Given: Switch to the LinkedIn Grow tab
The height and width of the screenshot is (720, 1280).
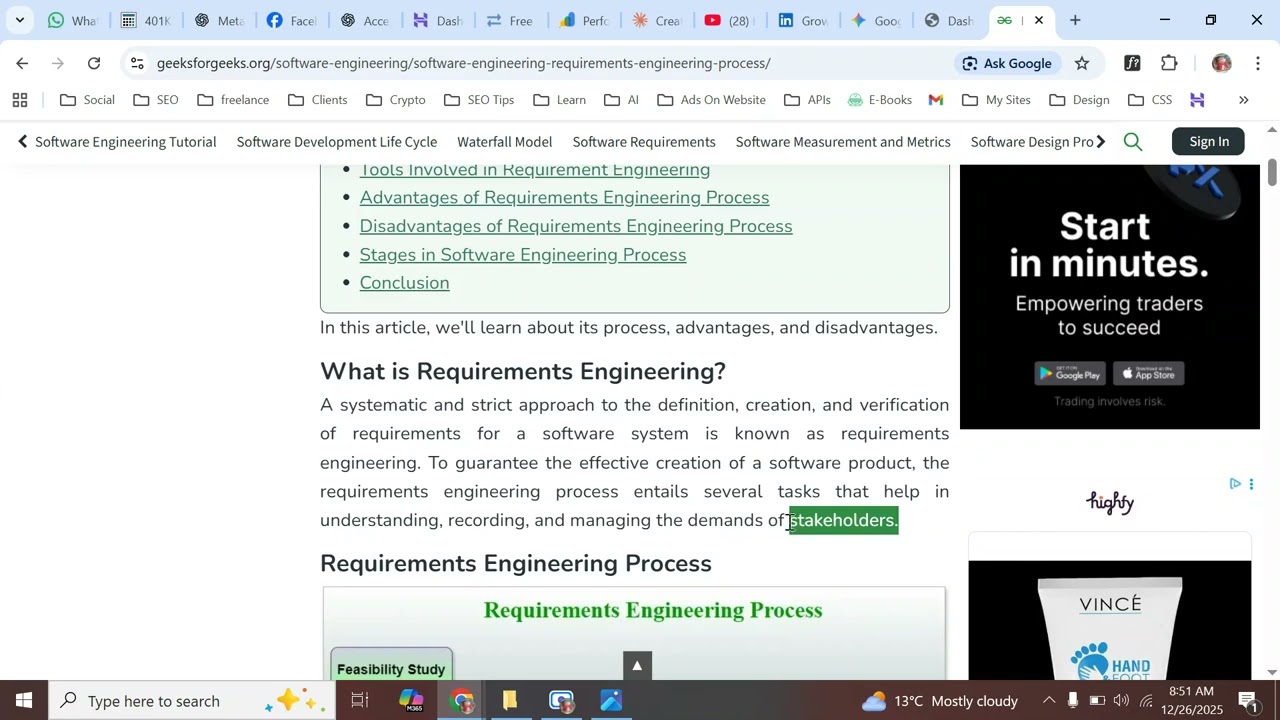Looking at the screenshot, I should click(802, 20).
